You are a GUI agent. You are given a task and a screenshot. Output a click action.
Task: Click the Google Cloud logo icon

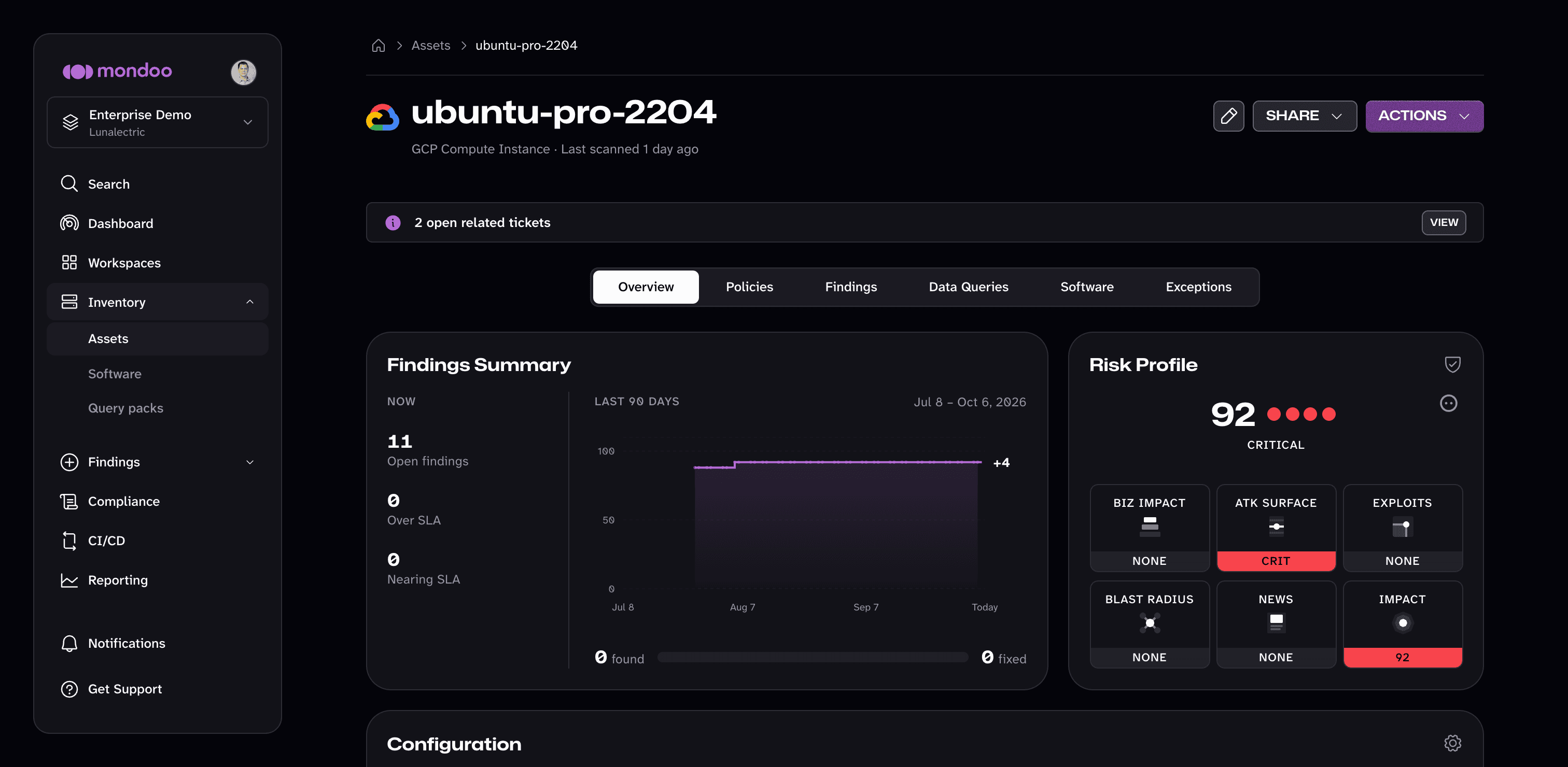click(x=382, y=117)
